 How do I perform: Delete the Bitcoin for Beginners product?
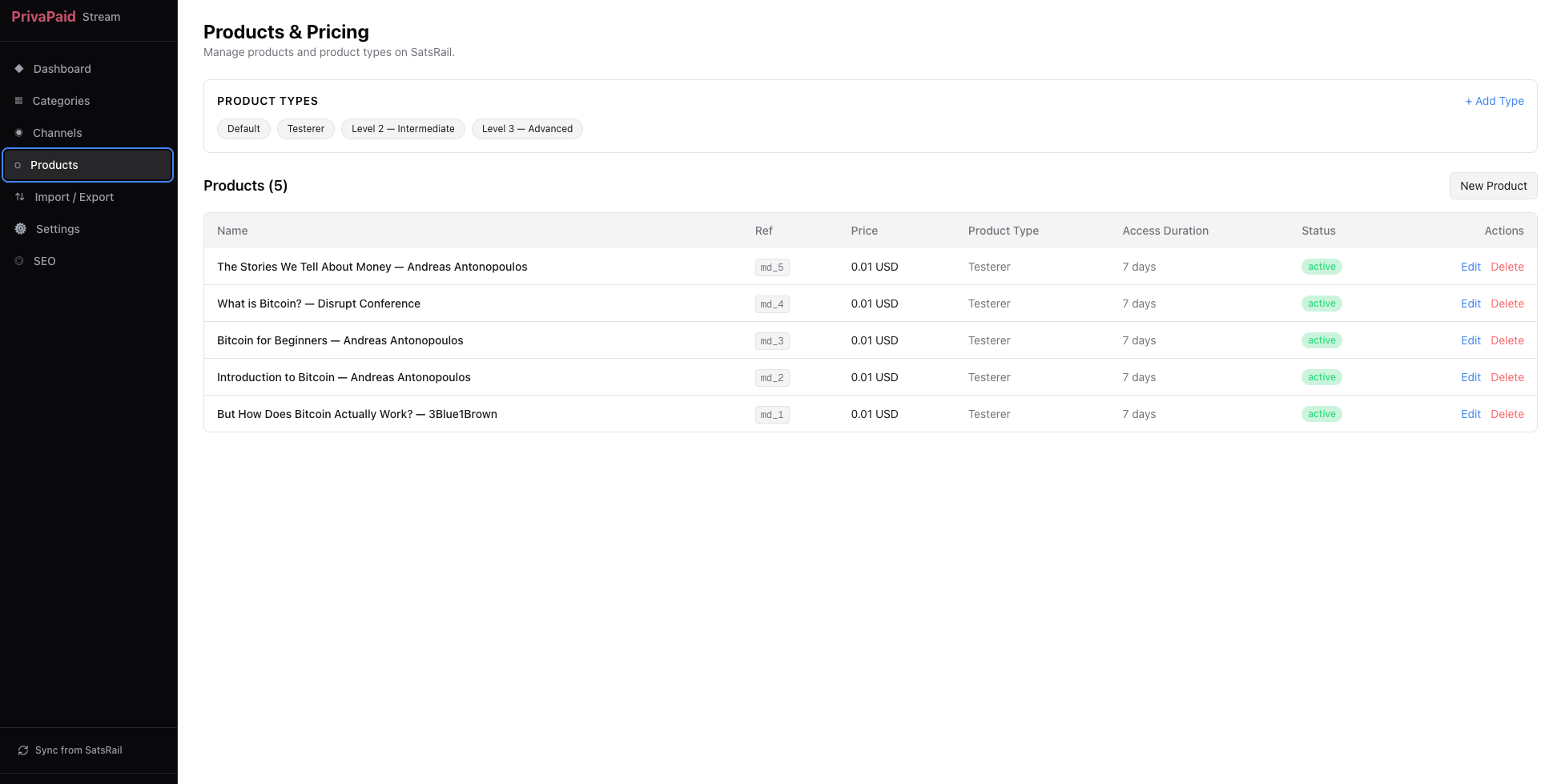pos(1507,340)
